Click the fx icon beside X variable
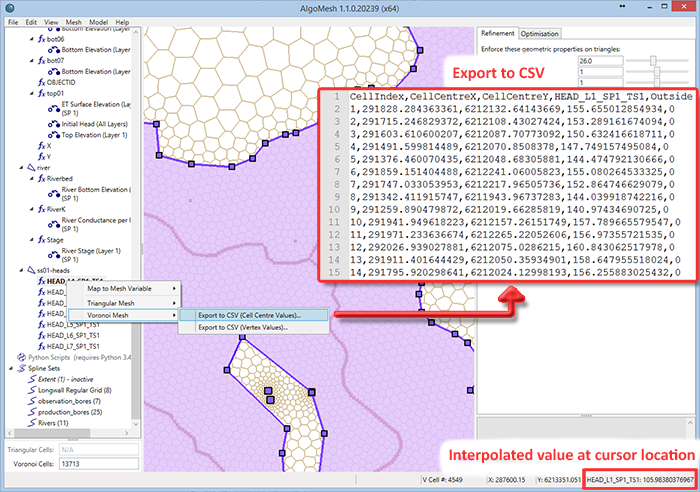 coord(42,146)
